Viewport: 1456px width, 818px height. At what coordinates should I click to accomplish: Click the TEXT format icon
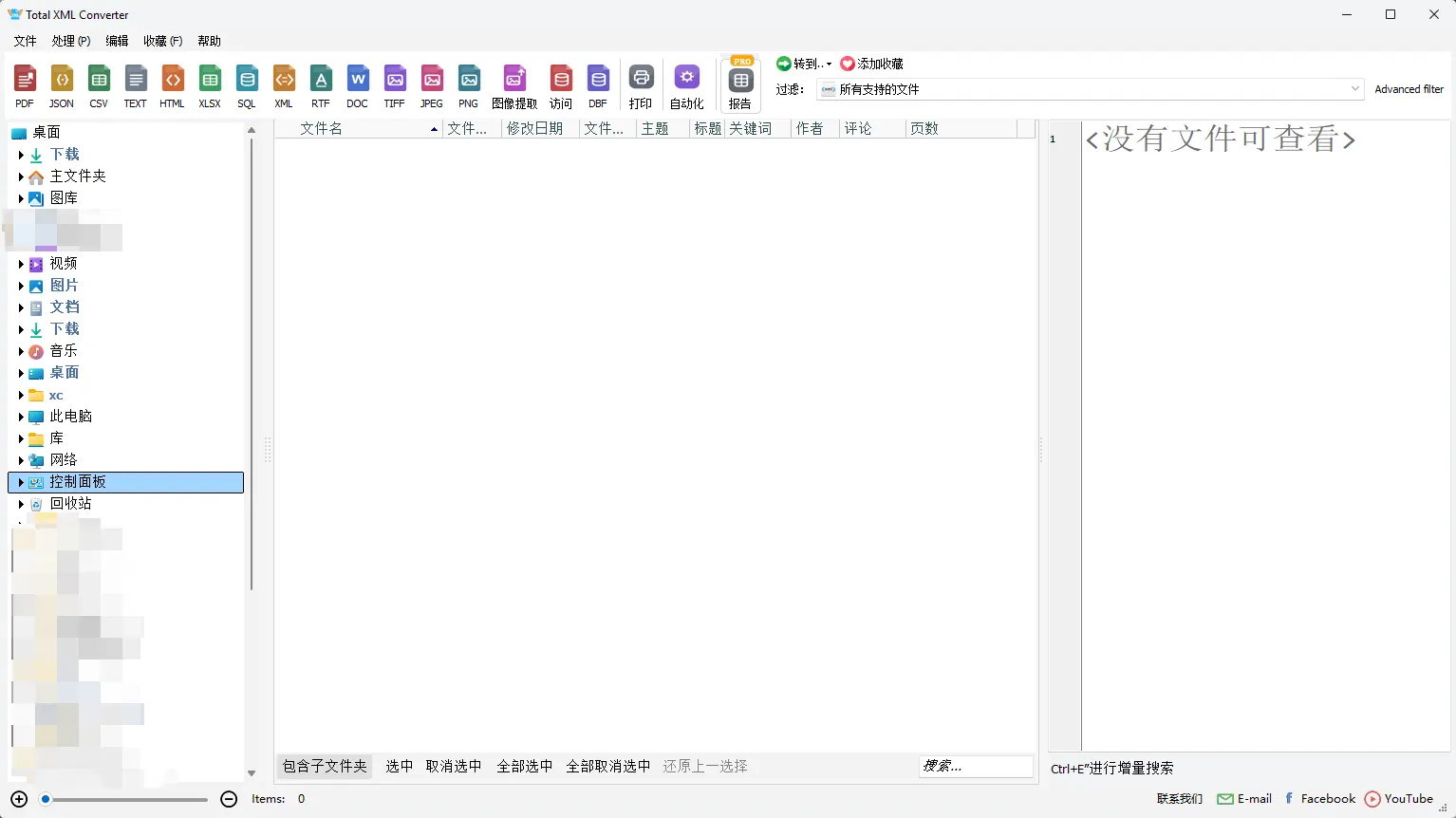[136, 86]
